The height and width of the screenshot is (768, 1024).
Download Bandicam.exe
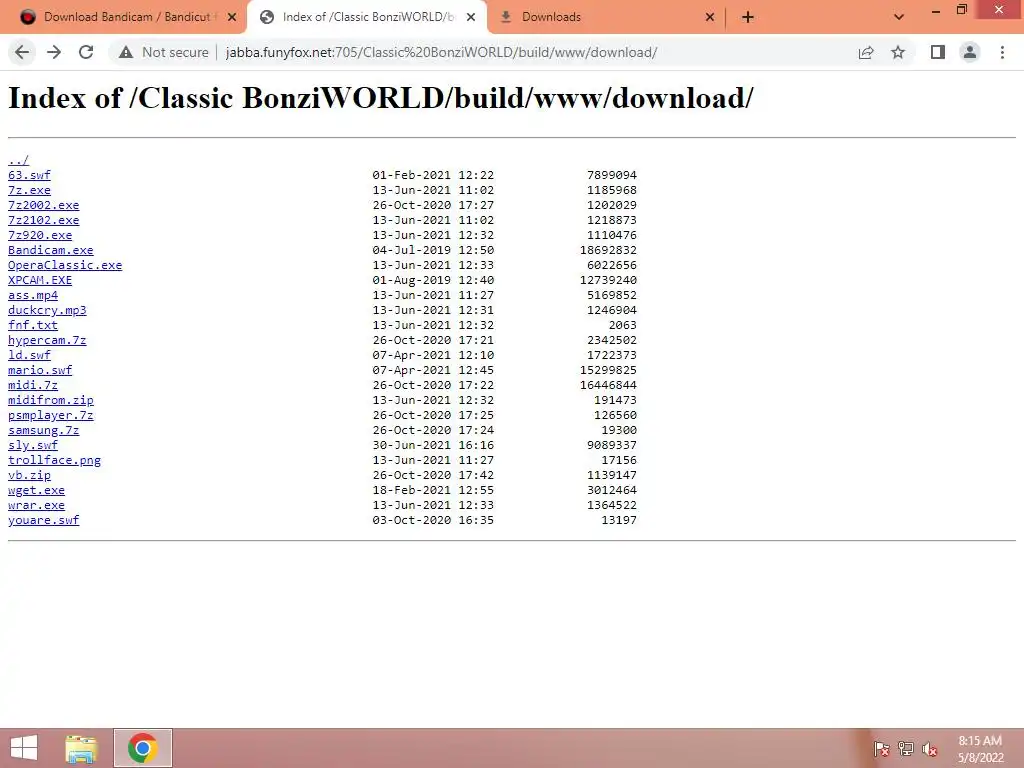[x=51, y=250]
